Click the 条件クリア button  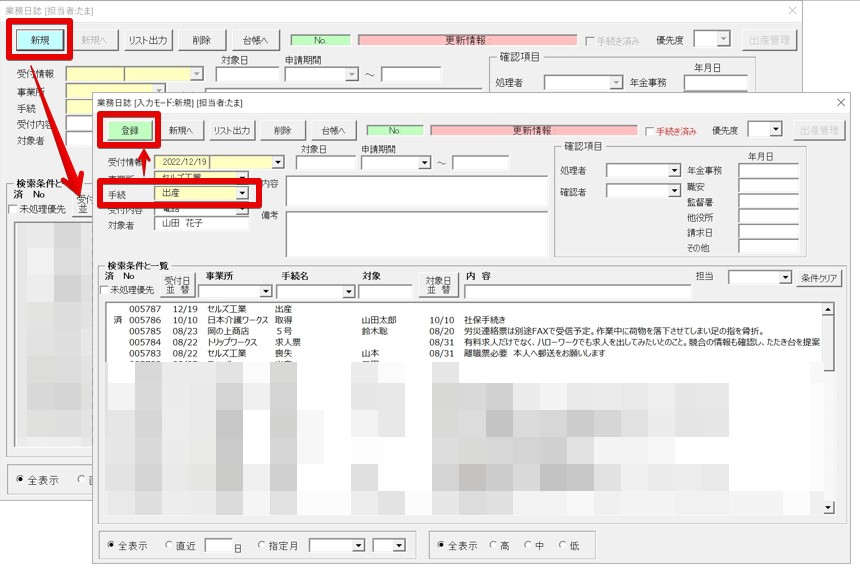(x=818, y=278)
